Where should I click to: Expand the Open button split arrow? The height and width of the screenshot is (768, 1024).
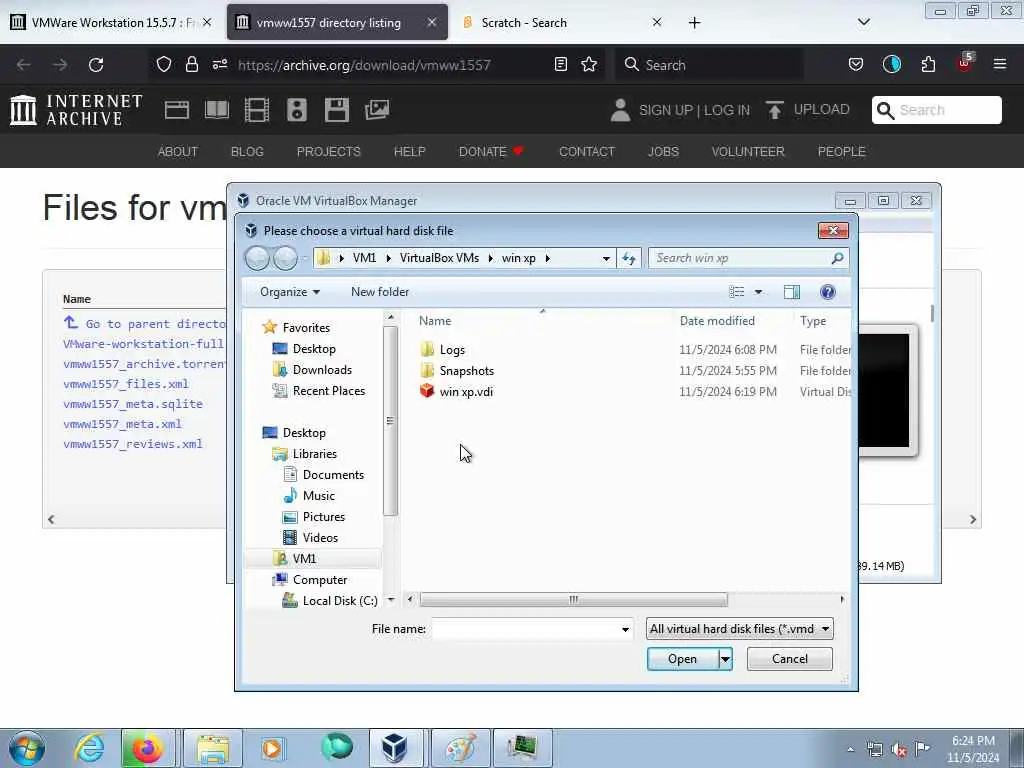[726, 659]
